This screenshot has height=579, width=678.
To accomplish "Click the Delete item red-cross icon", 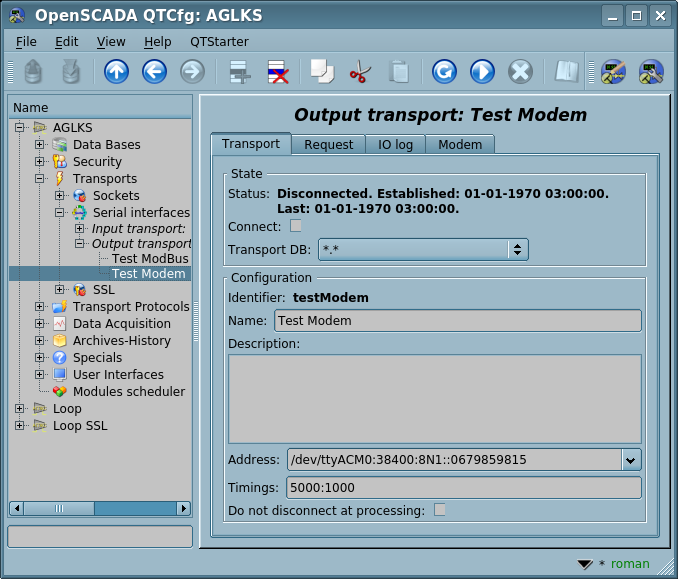I will point(278,71).
